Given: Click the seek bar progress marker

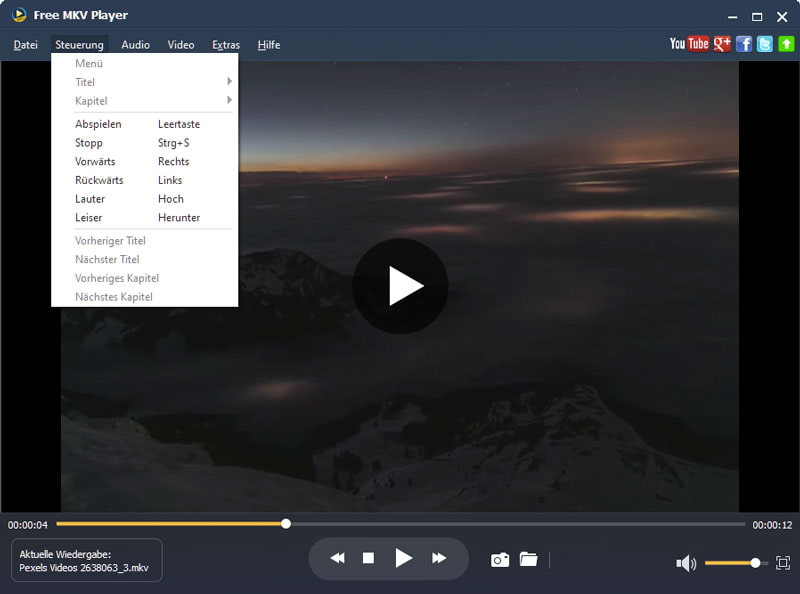Looking at the screenshot, I should [x=286, y=522].
